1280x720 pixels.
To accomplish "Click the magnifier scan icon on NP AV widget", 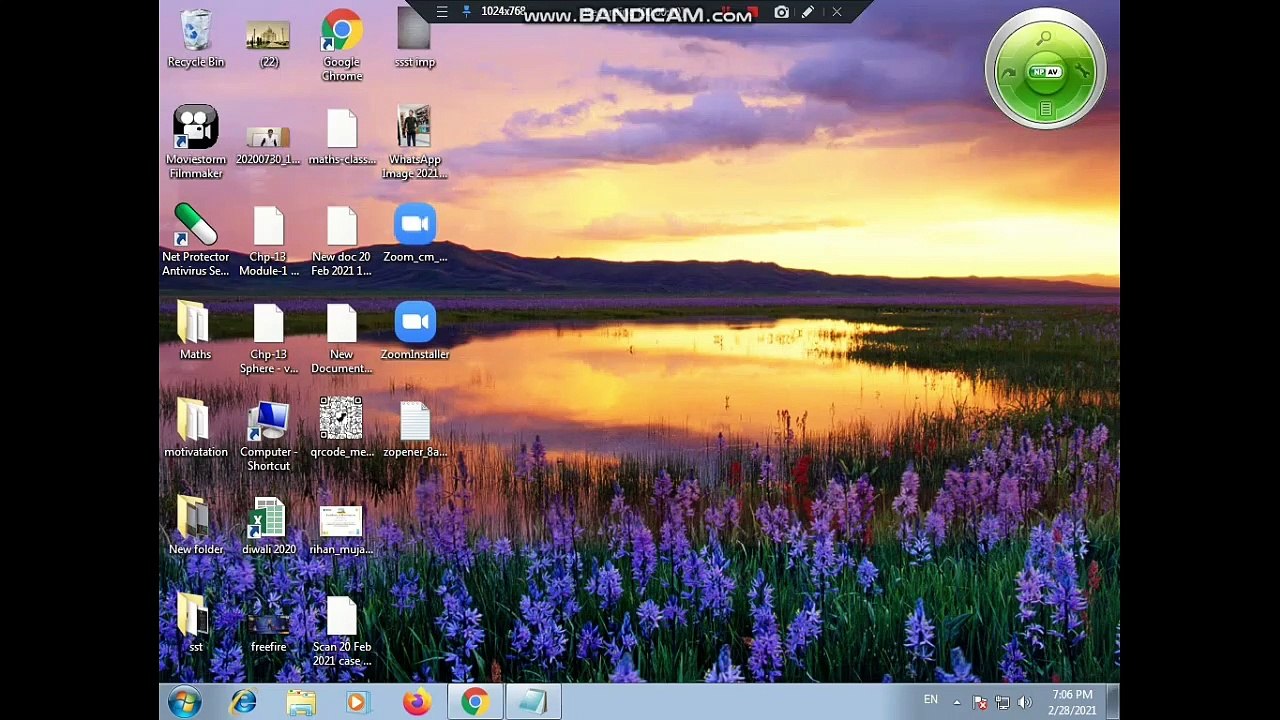I will [x=1044, y=39].
